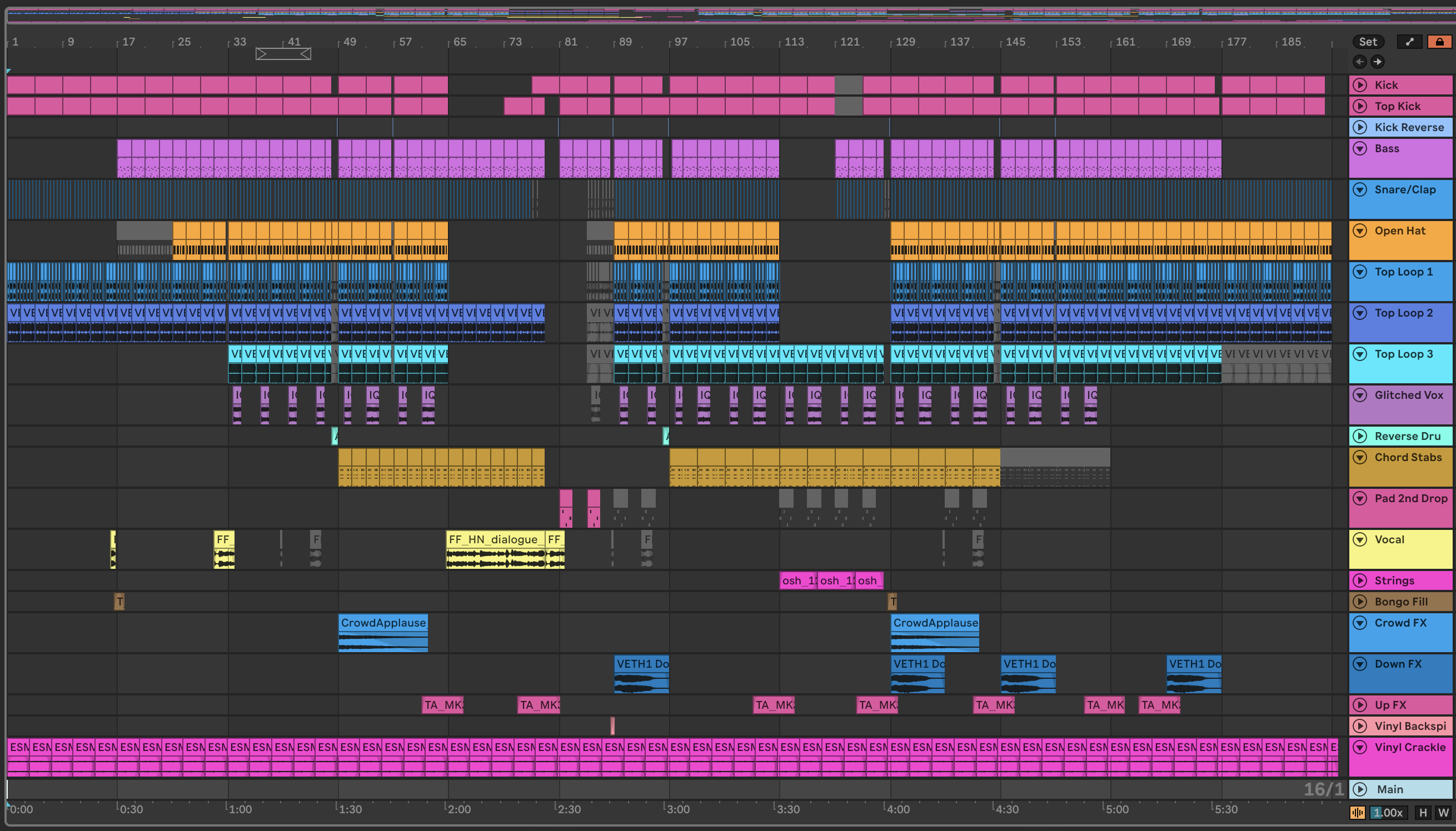Image resolution: width=1456 pixels, height=831 pixels.
Task: Select the first FF vocal clip
Action: point(225,549)
